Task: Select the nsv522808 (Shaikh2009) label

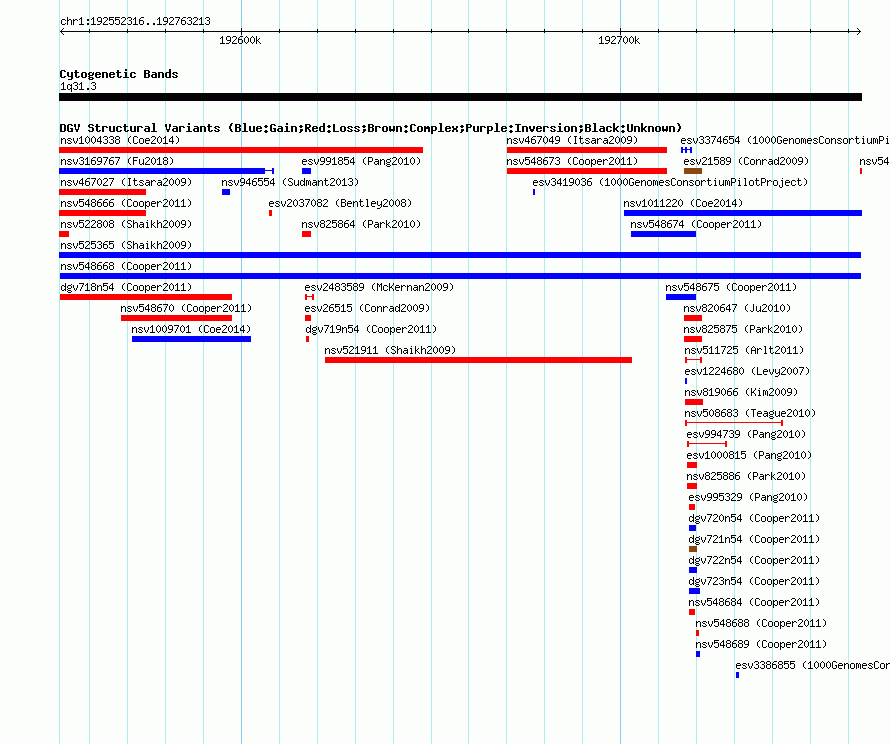Action: (126, 224)
